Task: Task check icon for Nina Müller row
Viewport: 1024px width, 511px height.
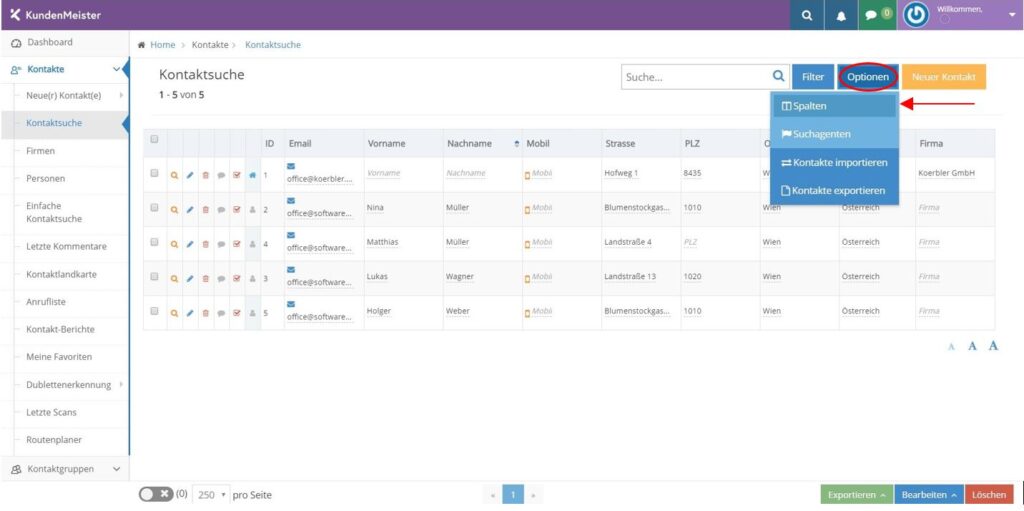Action: [237, 209]
